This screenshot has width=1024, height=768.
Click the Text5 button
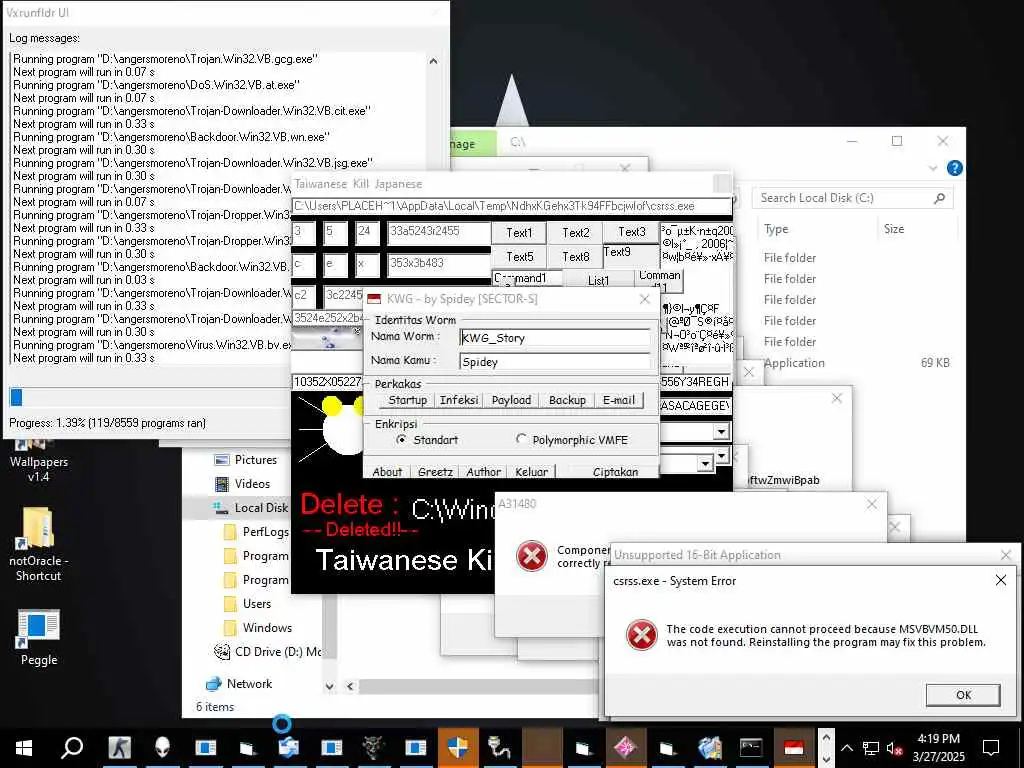(519, 257)
